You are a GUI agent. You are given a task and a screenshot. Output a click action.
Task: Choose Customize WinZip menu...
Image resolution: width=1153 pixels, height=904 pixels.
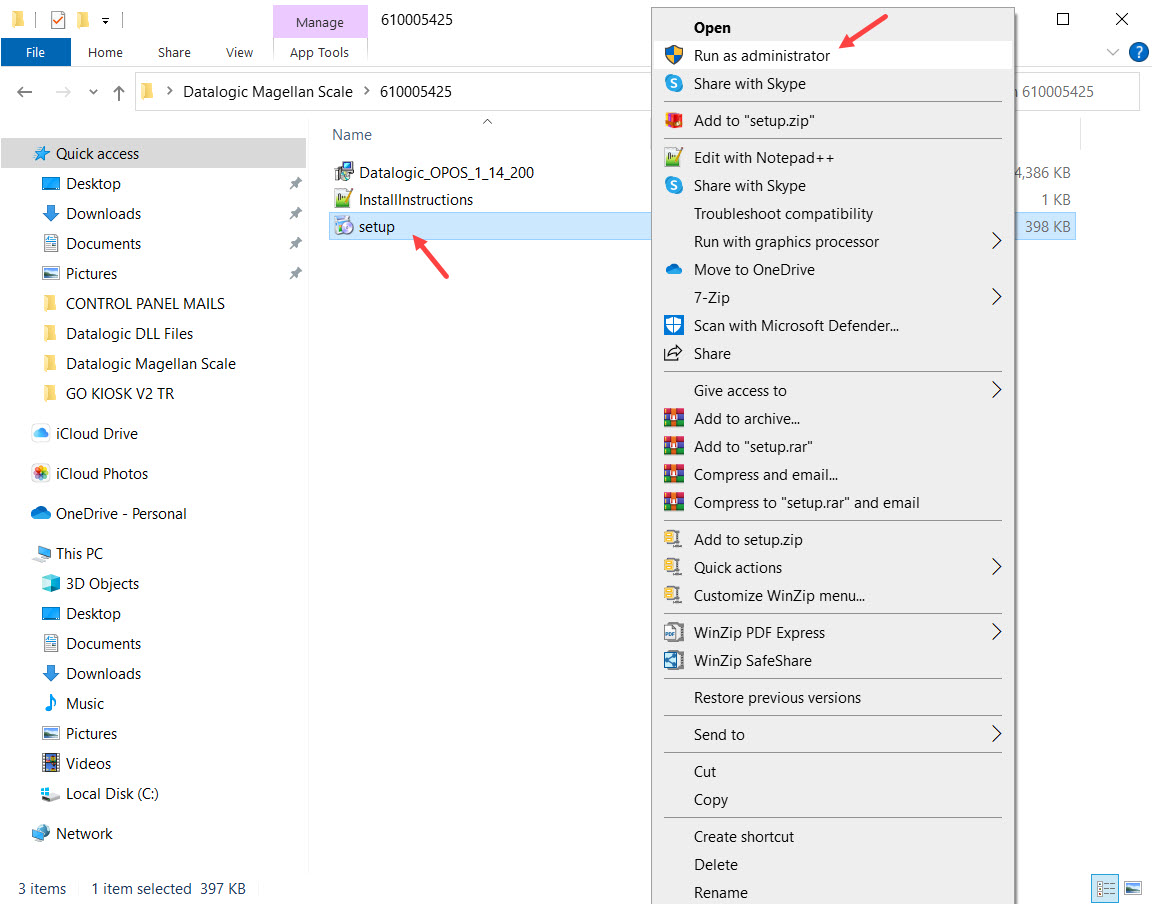(x=832, y=595)
